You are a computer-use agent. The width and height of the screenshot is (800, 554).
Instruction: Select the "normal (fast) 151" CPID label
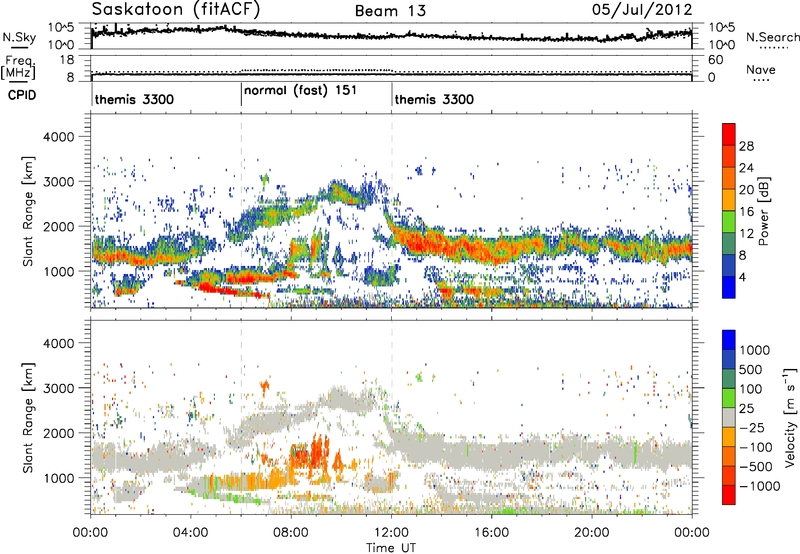coord(300,91)
